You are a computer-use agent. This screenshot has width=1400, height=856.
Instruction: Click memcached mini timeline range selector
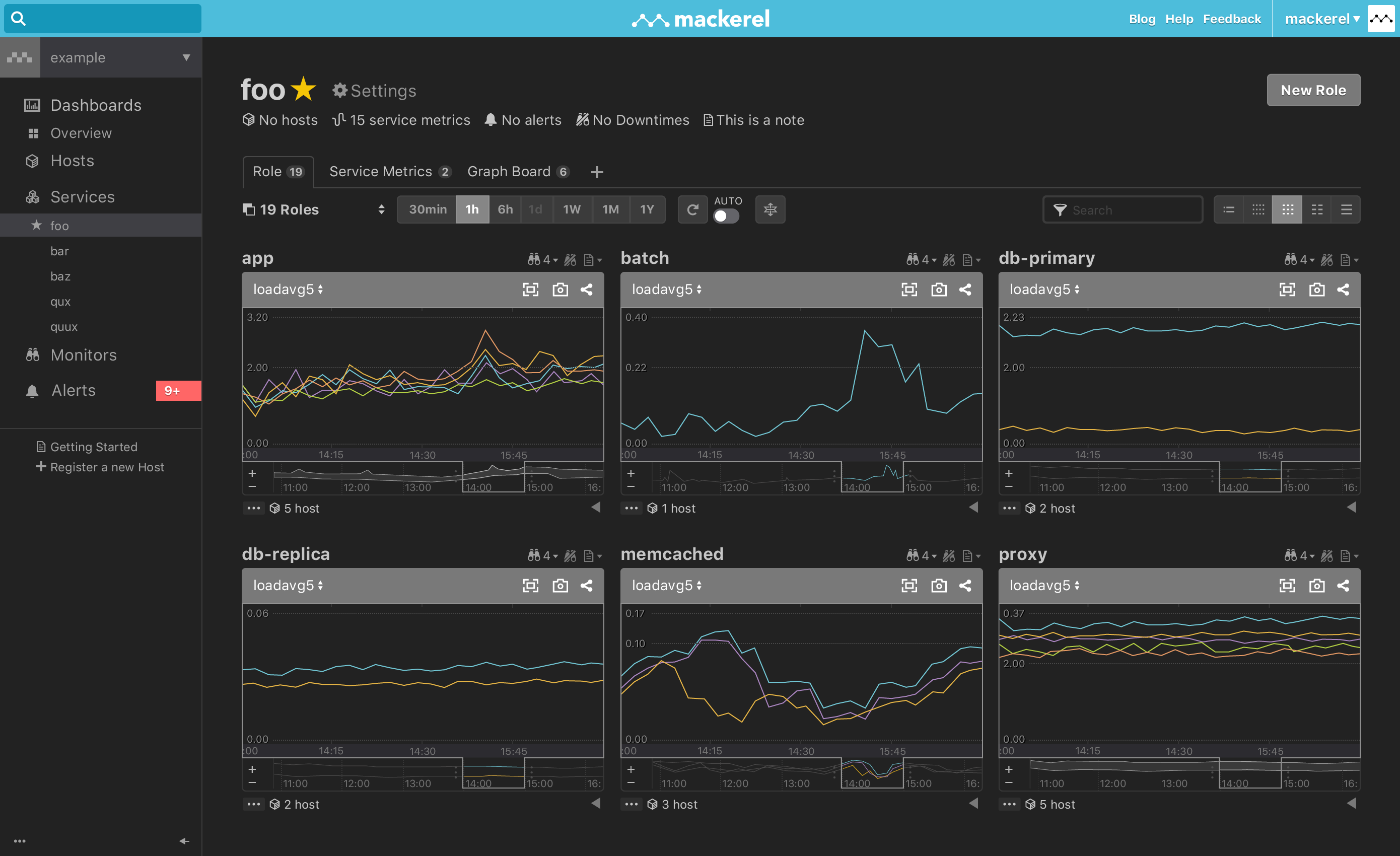(x=872, y=773)
